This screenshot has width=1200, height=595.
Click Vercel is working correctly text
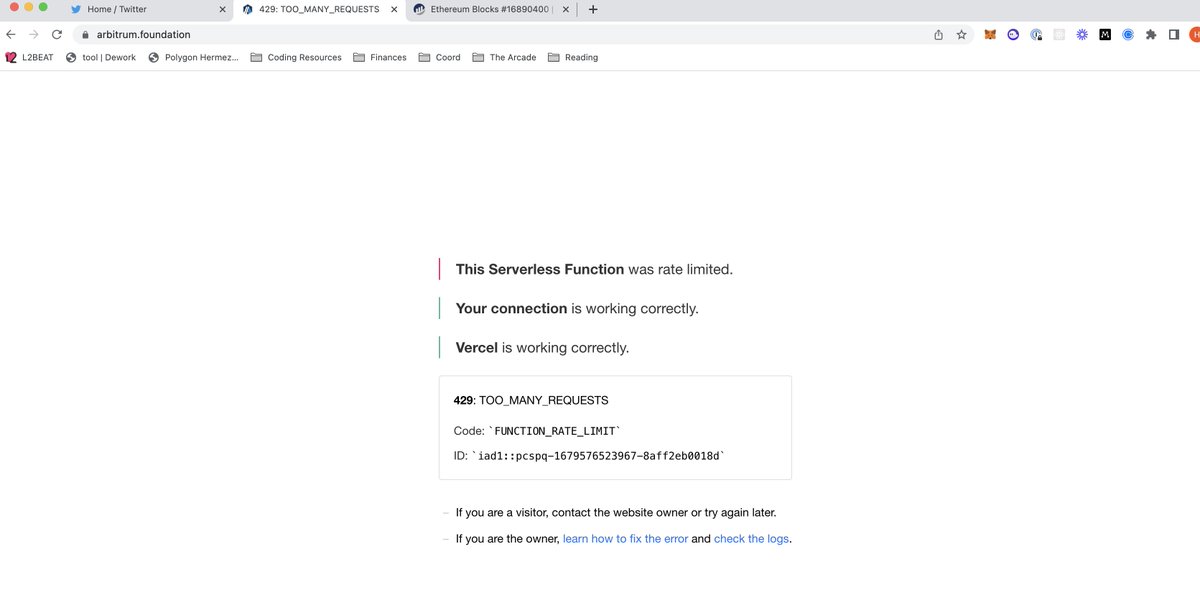point(542,348)
